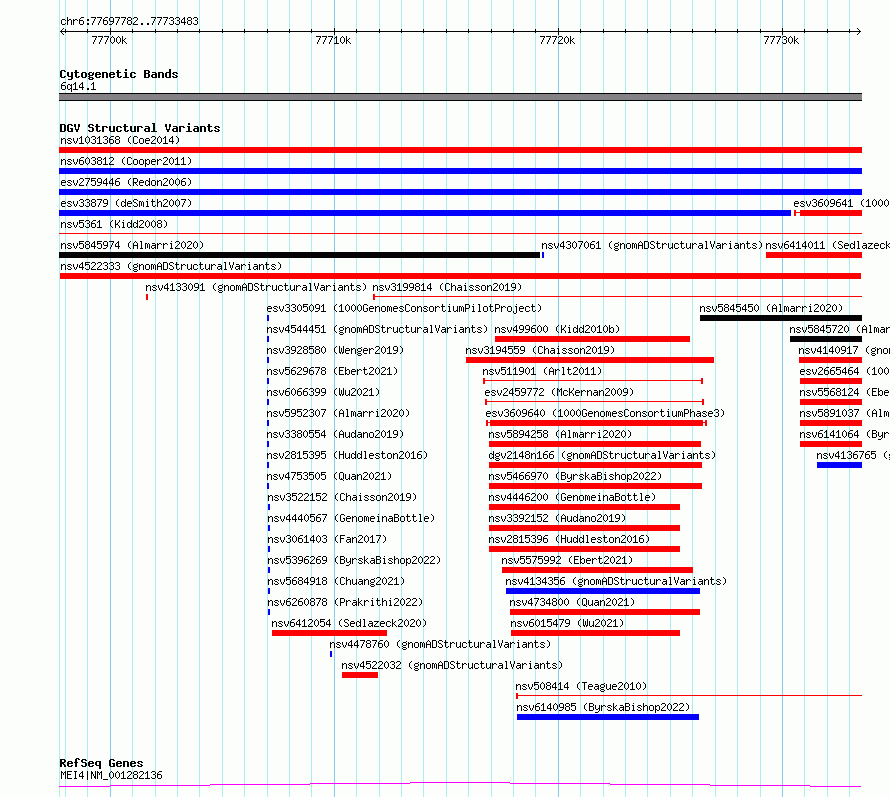Screen dimensions: 890x797
Task: Open the MEI4|NM_001282136 gene label
Action: [111, 775]
